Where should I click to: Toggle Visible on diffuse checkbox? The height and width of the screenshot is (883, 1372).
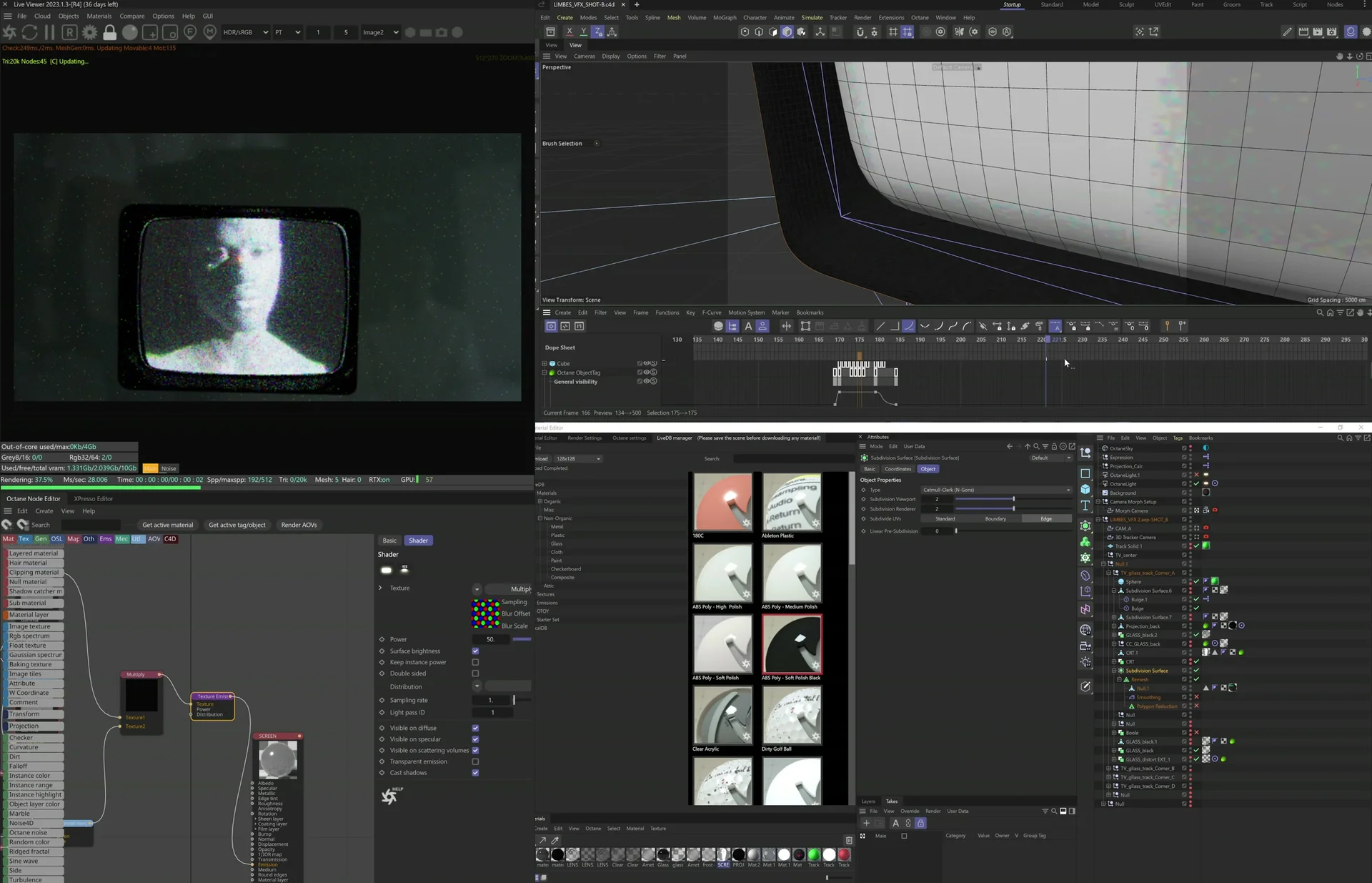pos(475,728)
